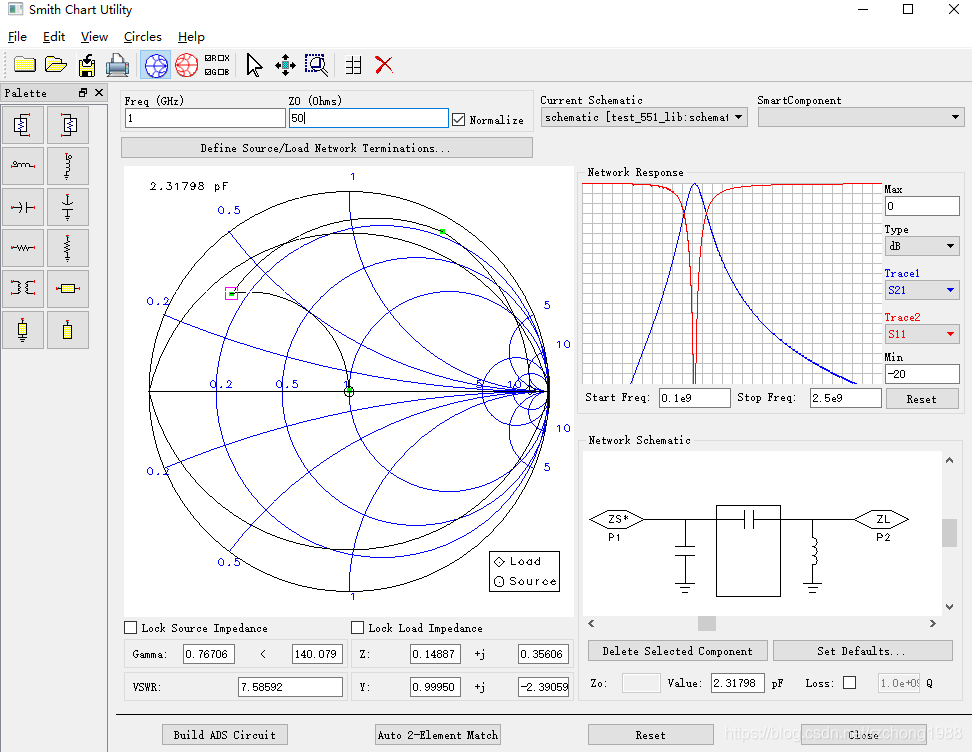Pick the shunt inductor component
The image size is (972, 752).
[68, 166]
